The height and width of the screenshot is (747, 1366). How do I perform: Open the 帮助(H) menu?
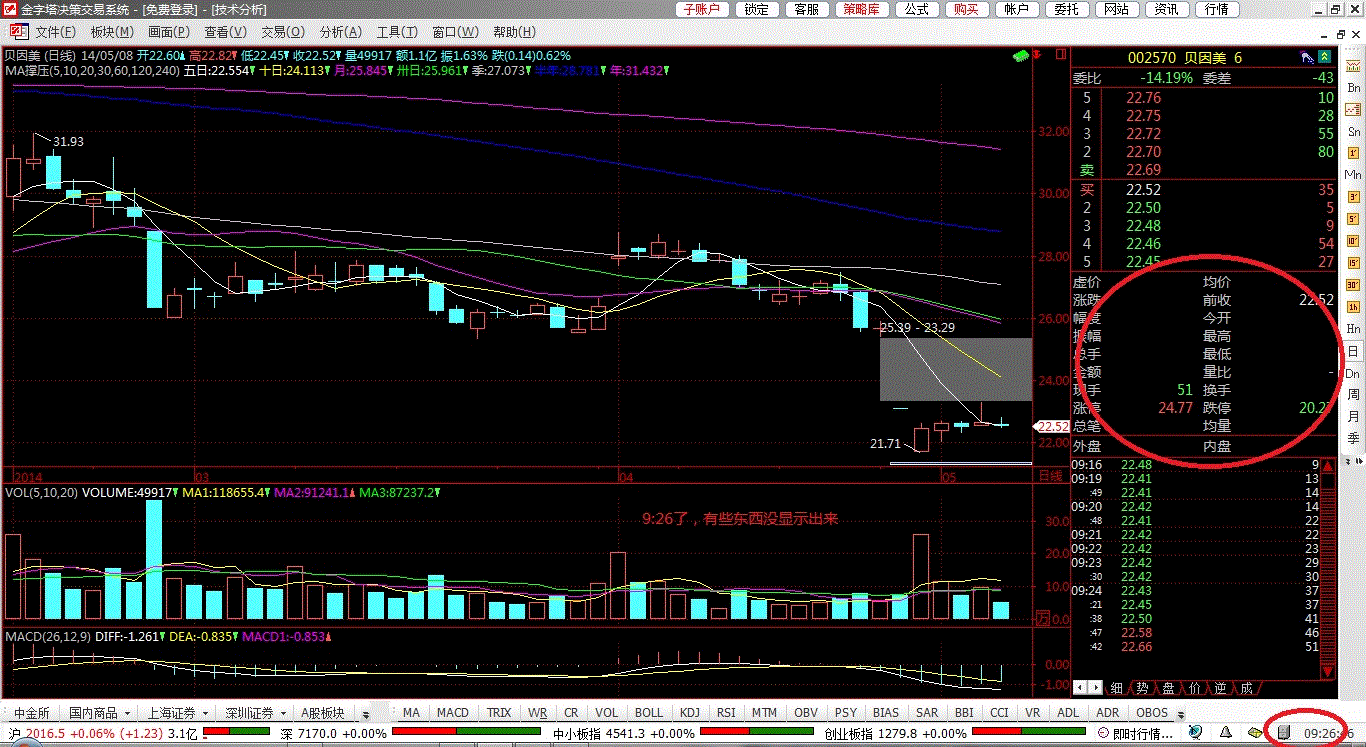(x=514, y=32)
